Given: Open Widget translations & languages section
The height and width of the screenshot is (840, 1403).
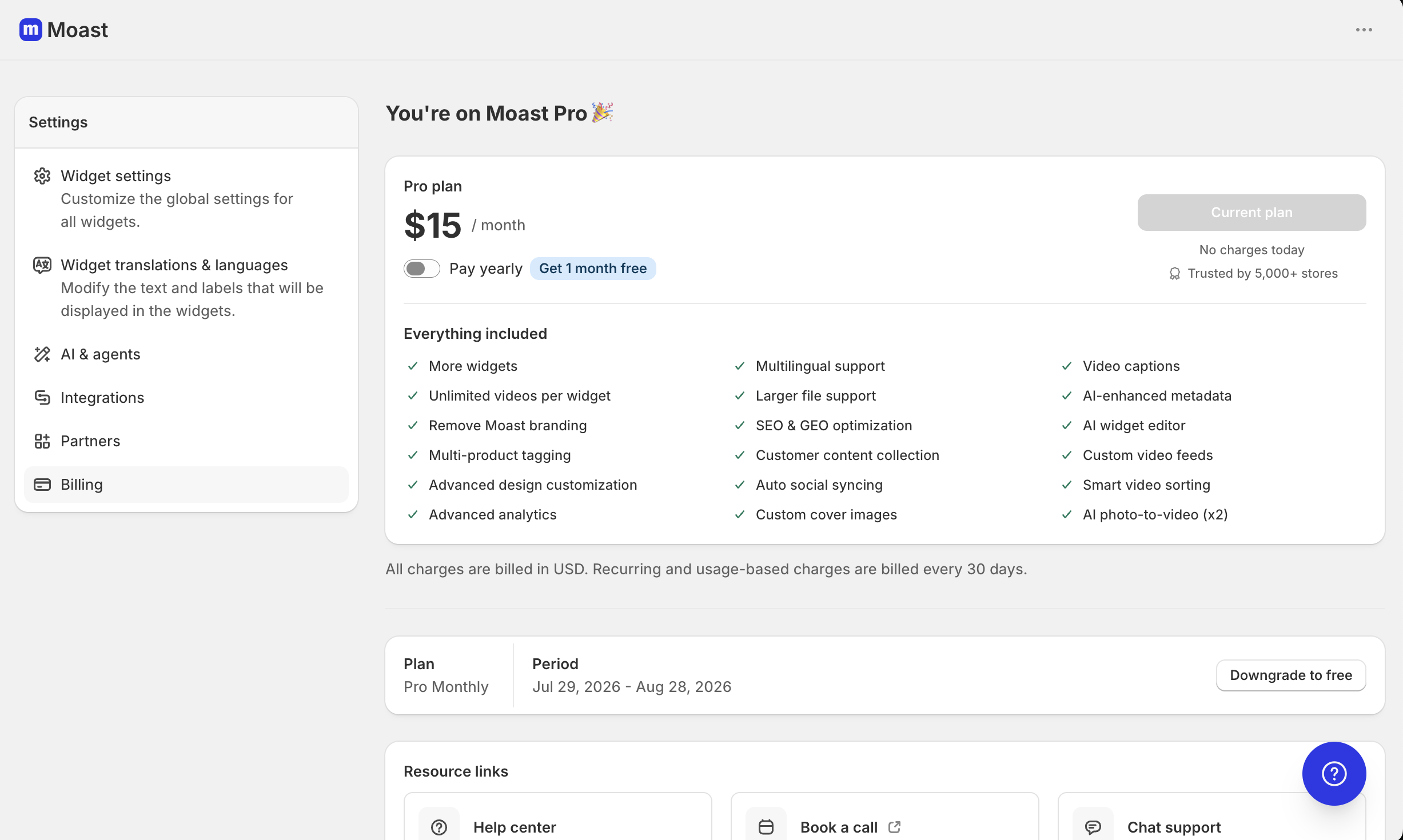Looking at the screenshot, I should click(x=186, y=288).
